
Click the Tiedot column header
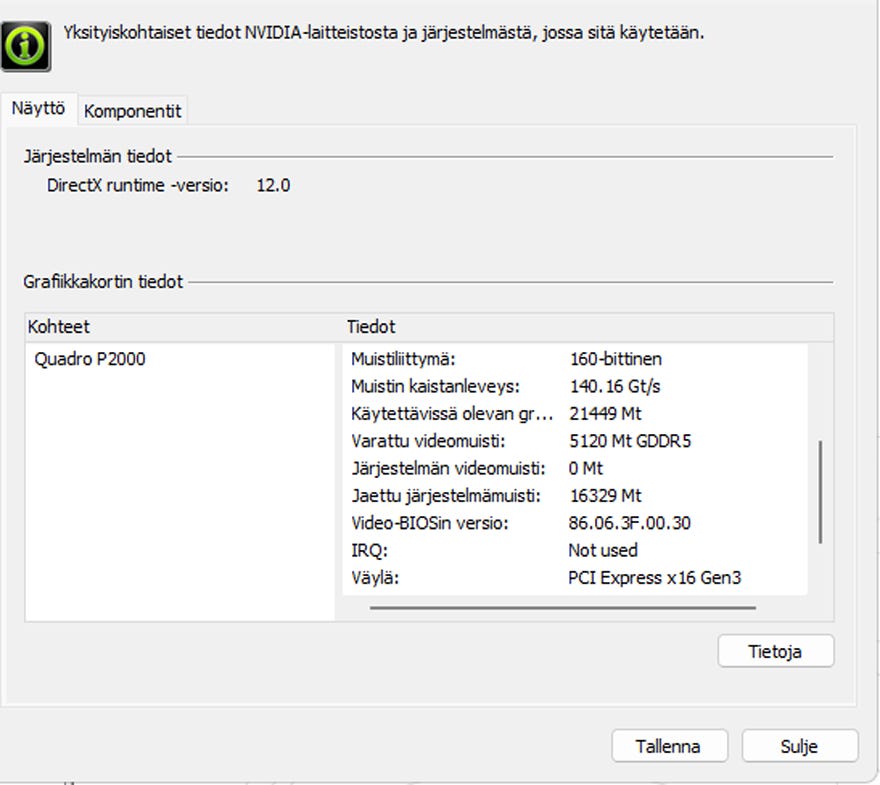click(371, 327)
